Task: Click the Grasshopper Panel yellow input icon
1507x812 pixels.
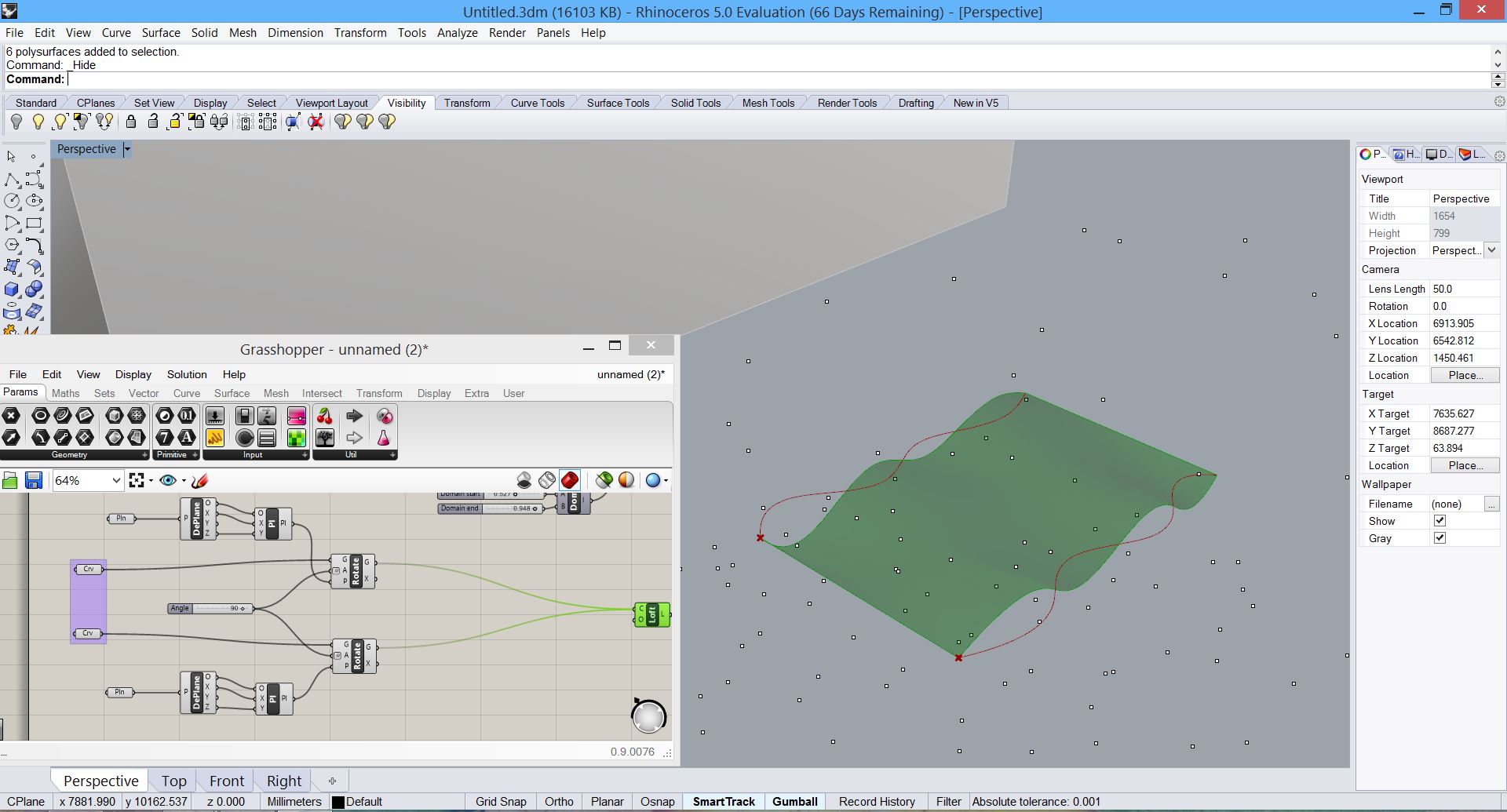Action: 214,438
